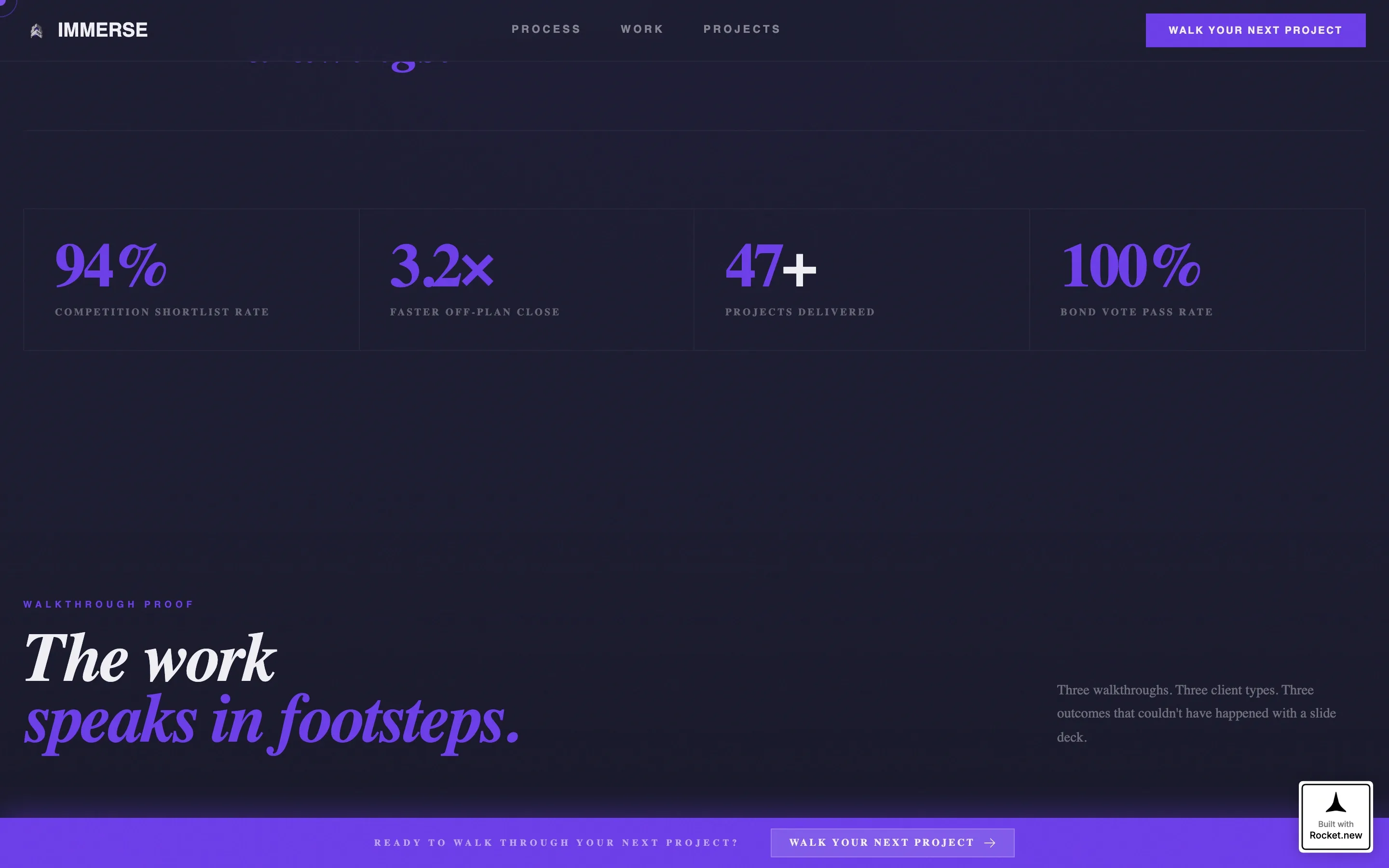Select the Projects Delivered label

[x=800, y=312]
